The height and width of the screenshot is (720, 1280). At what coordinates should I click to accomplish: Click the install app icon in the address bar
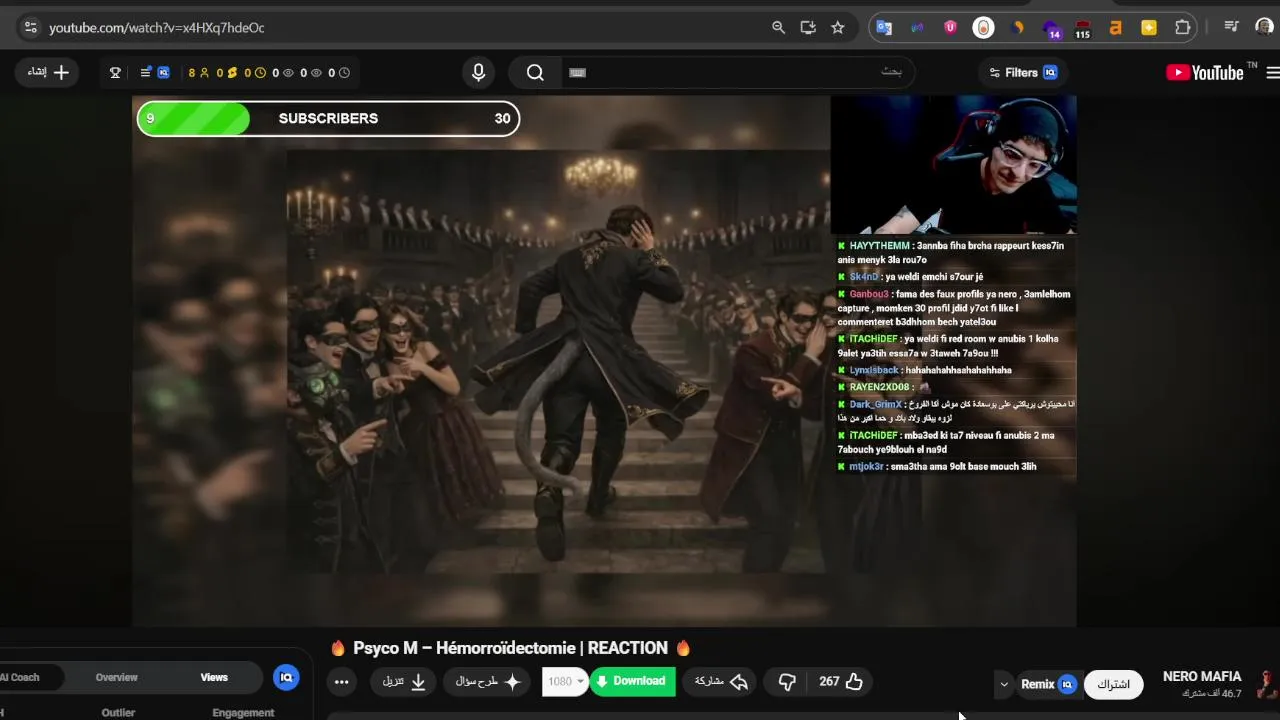pyautogui.click(x=808, y=28)
